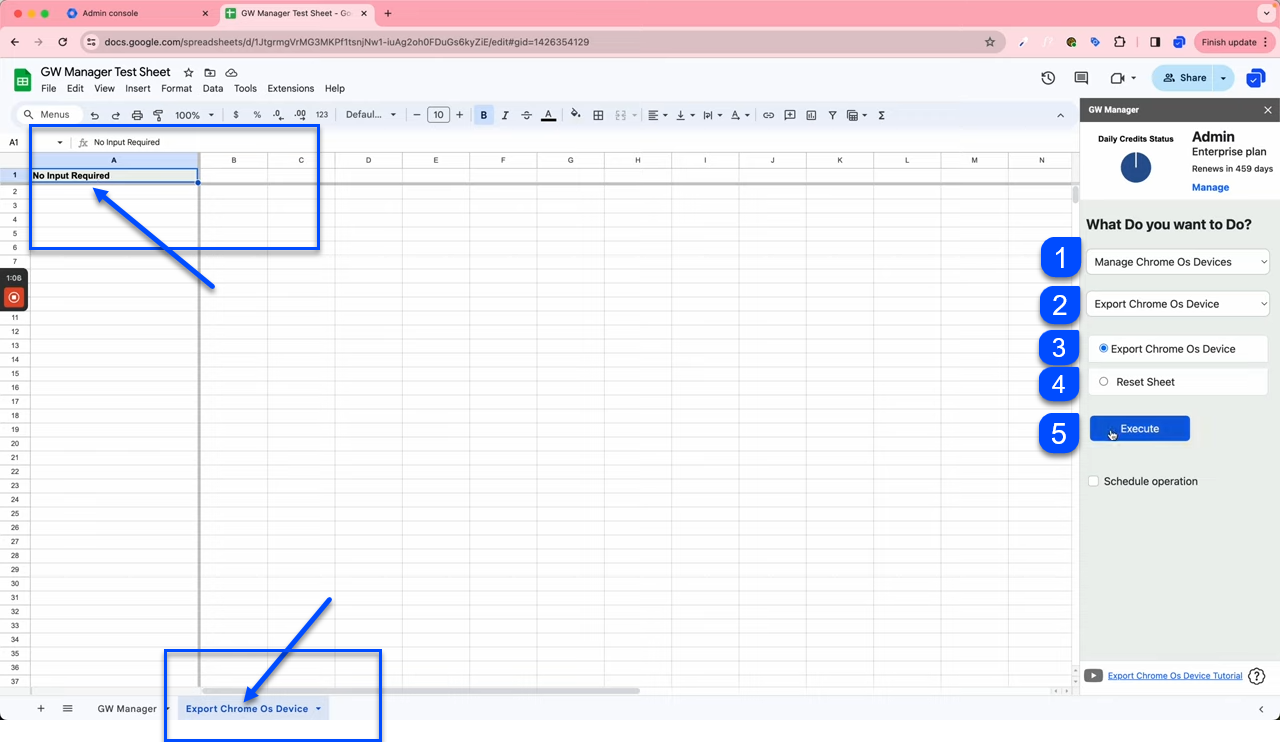Screen dimensions: 1280x742
Task: Increase decimal places
Action: tap(299, 115)
